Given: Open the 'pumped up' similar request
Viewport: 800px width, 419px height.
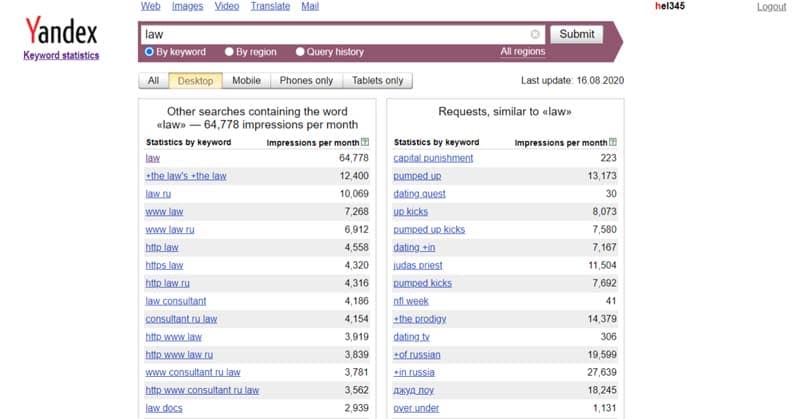Looking at the screenshot, I should tap(417, 176).
